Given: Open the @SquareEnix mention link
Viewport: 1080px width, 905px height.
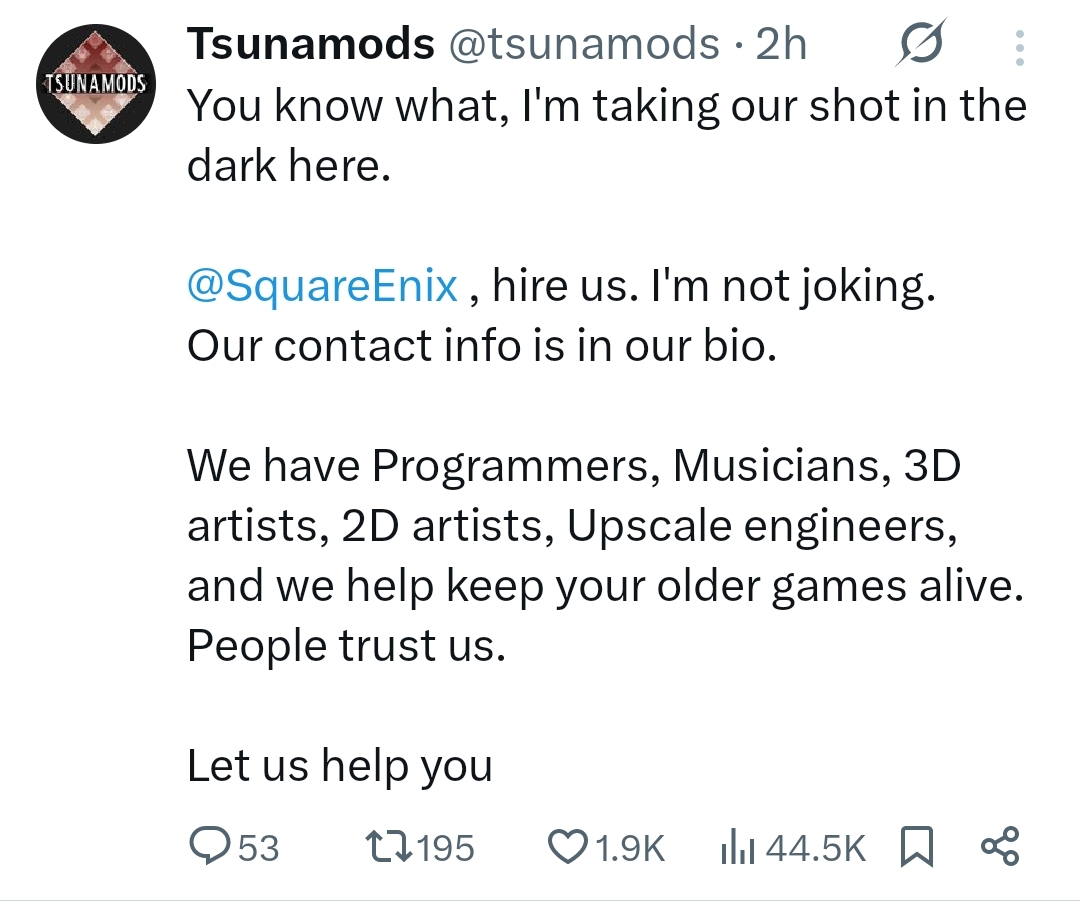Looking at the screenshot, I should 323,287.
